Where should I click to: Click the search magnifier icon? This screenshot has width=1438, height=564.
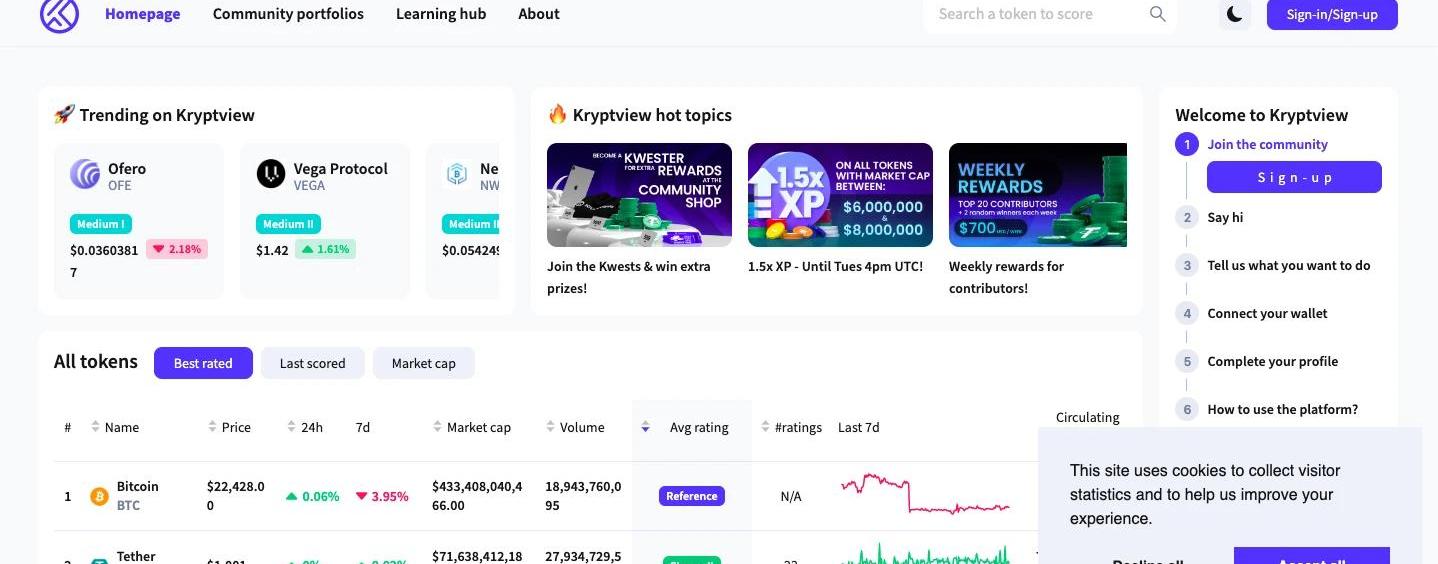pyautogui.click(x=1158, y=14)
